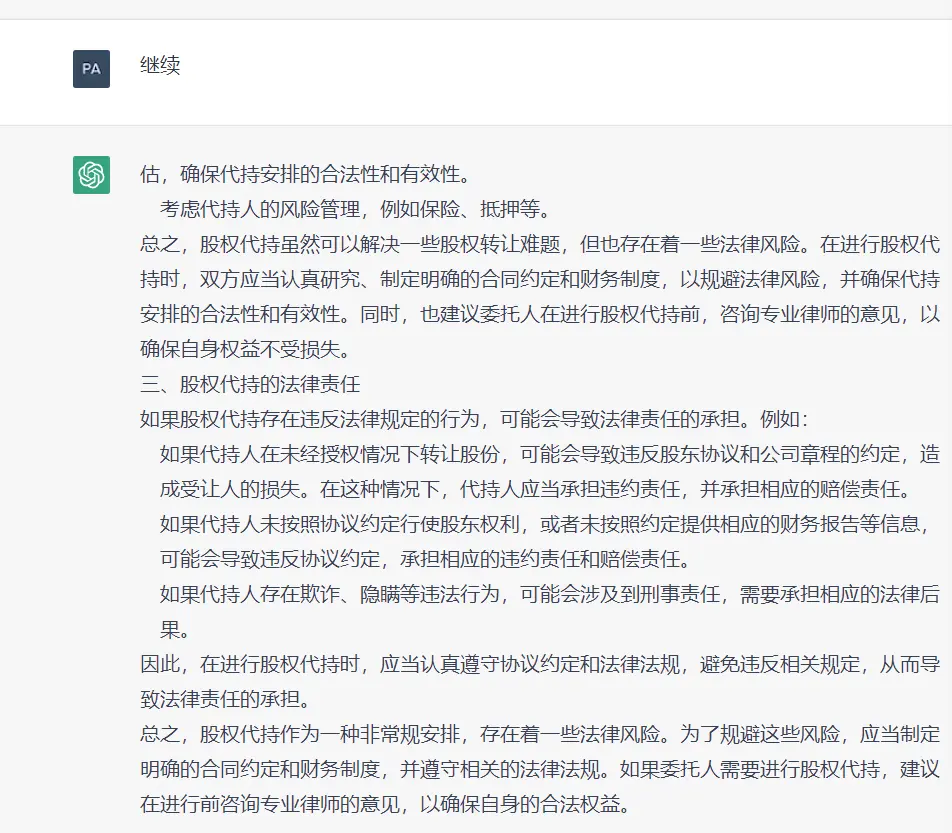
Task: Click the heading '三、股权代持的法律责任'
Action: pos(250,384)
